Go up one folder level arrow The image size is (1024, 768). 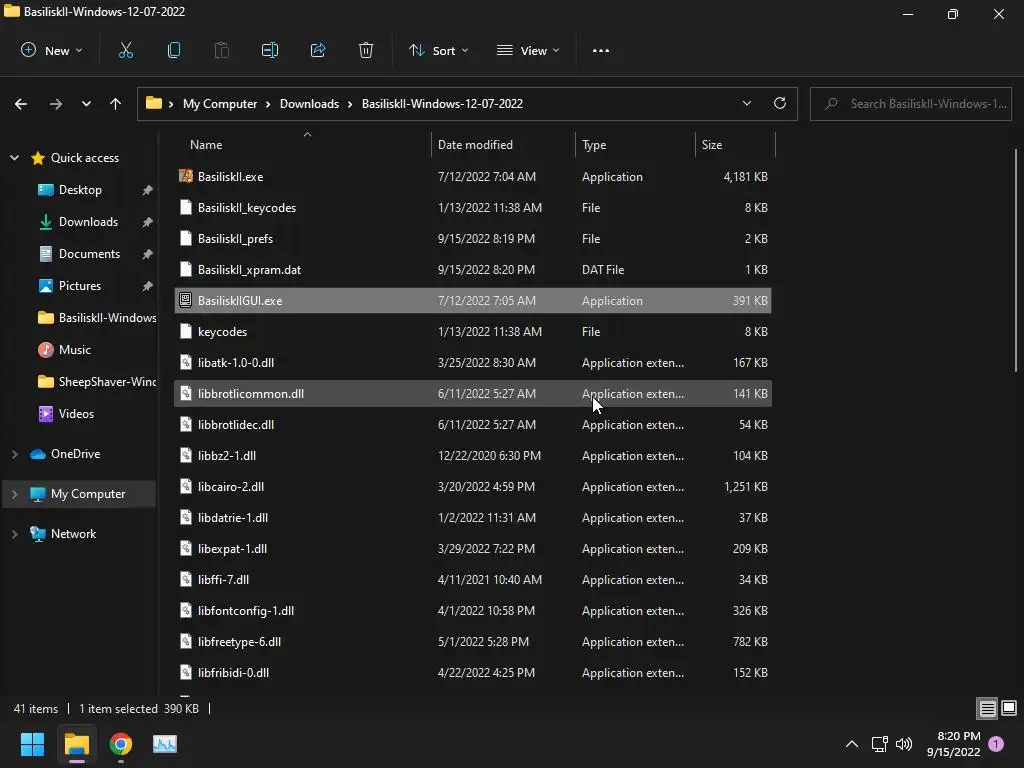[116, 104]
